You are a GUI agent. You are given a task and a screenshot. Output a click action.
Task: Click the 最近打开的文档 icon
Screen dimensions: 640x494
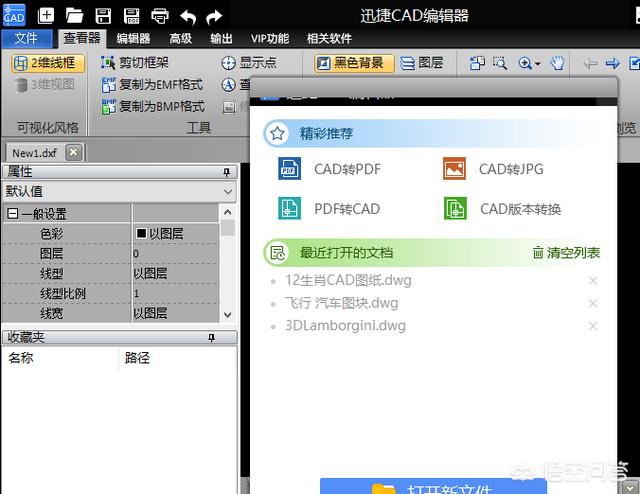(x=277, y=253)
